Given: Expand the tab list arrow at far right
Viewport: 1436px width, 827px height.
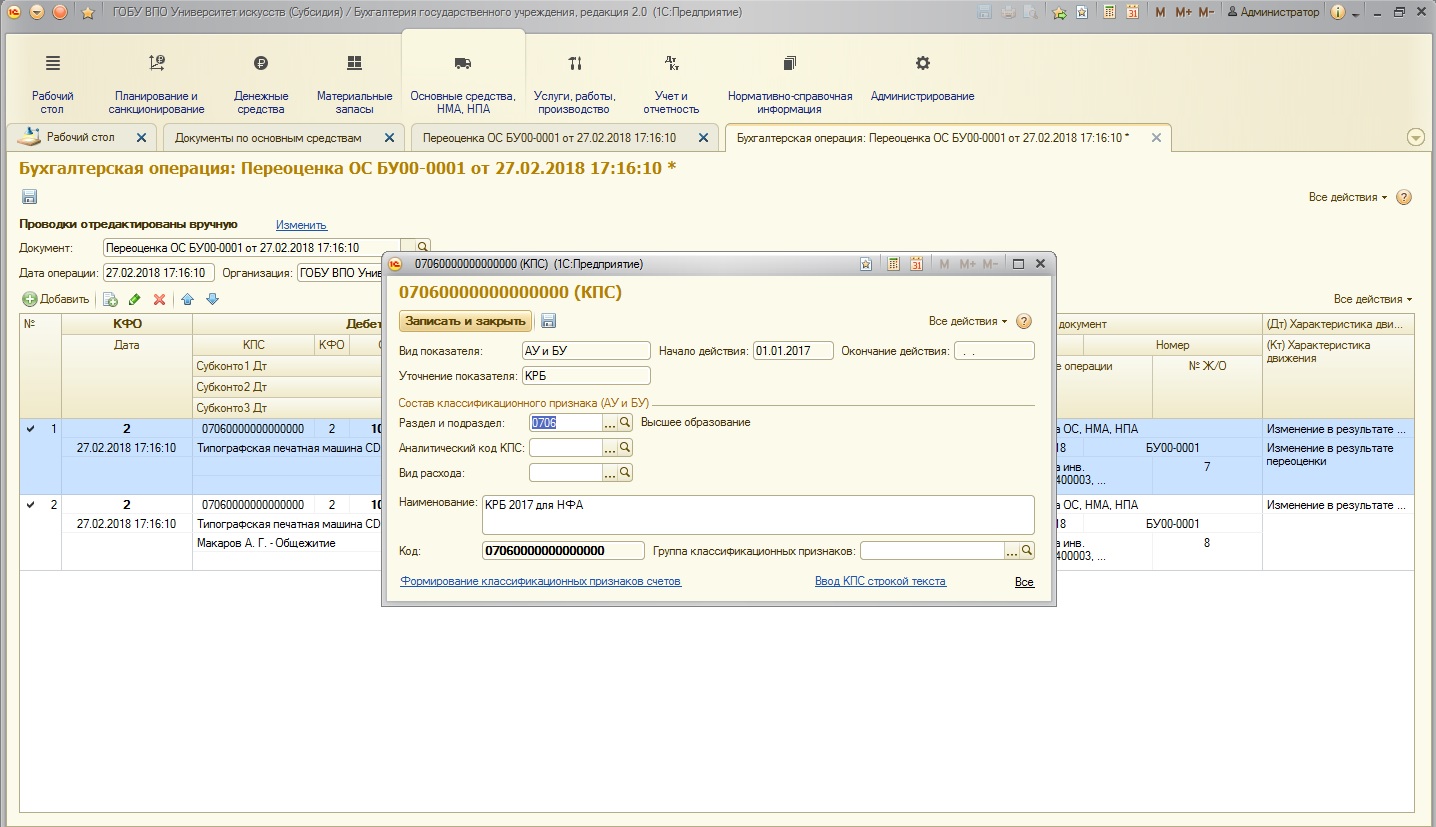Looking at the screenshot, I should [x=1415, y=138].
